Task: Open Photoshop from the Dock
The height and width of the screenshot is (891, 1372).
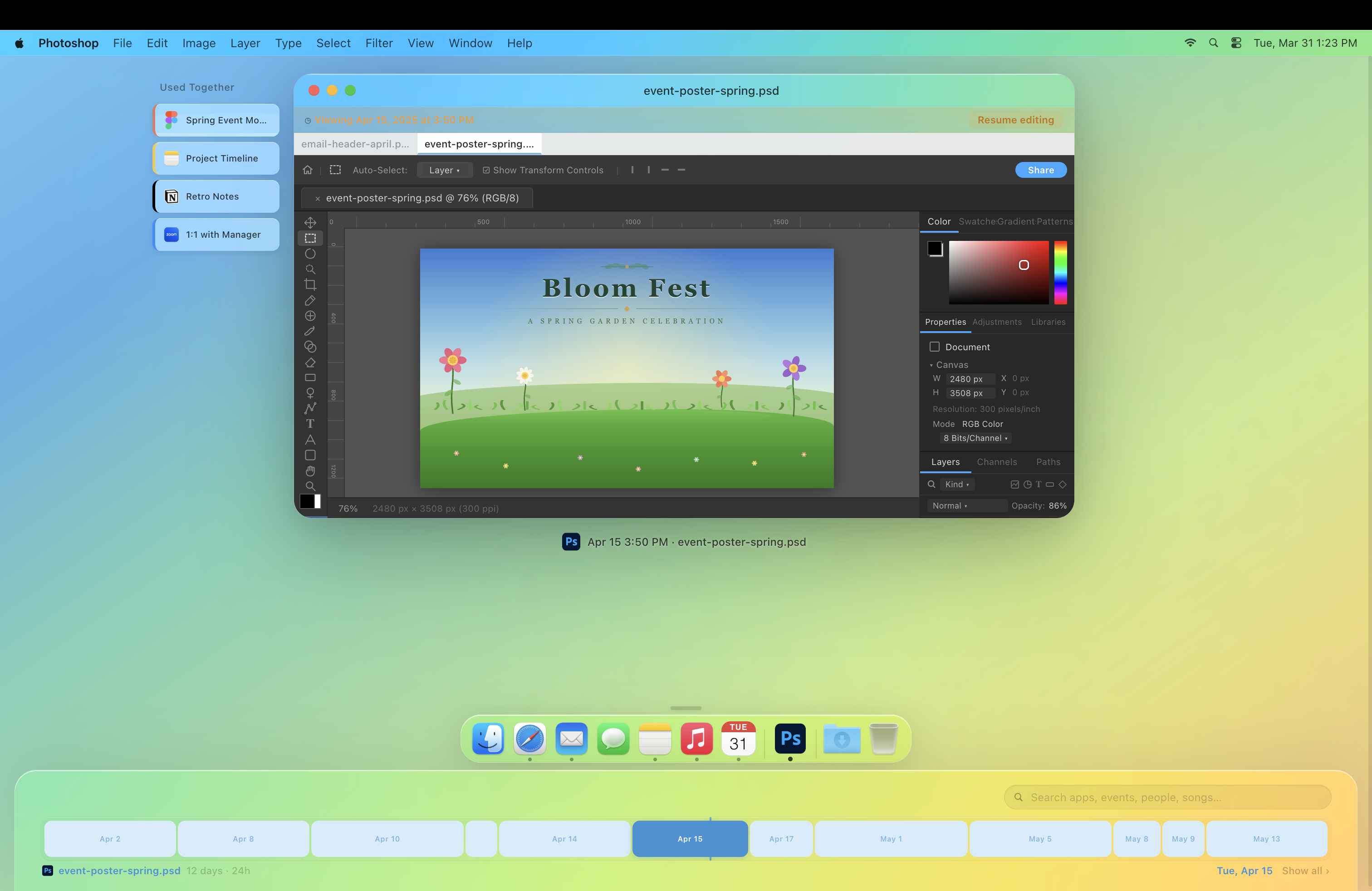Action: (790, 738)
